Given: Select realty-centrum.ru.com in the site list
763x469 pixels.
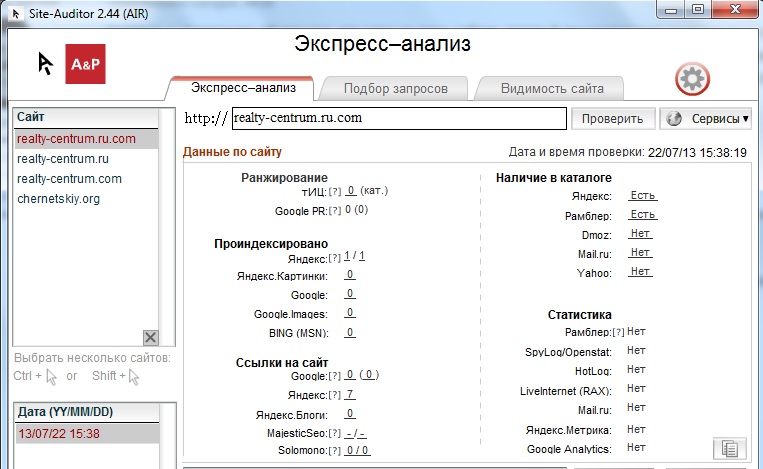Looking at the screenshot, I should tap(86, 139).
